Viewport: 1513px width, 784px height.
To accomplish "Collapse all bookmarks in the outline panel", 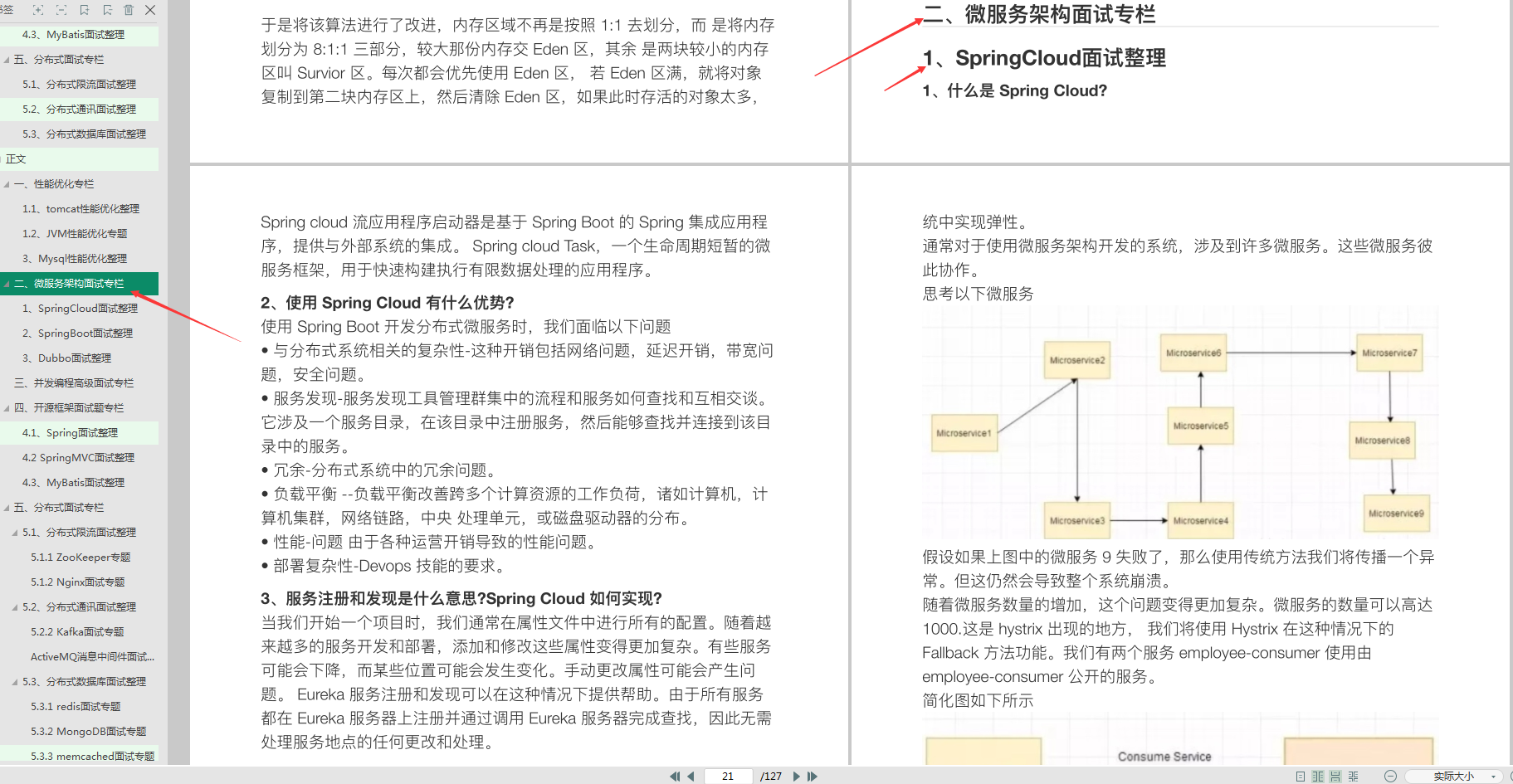I will pos(61,10).
